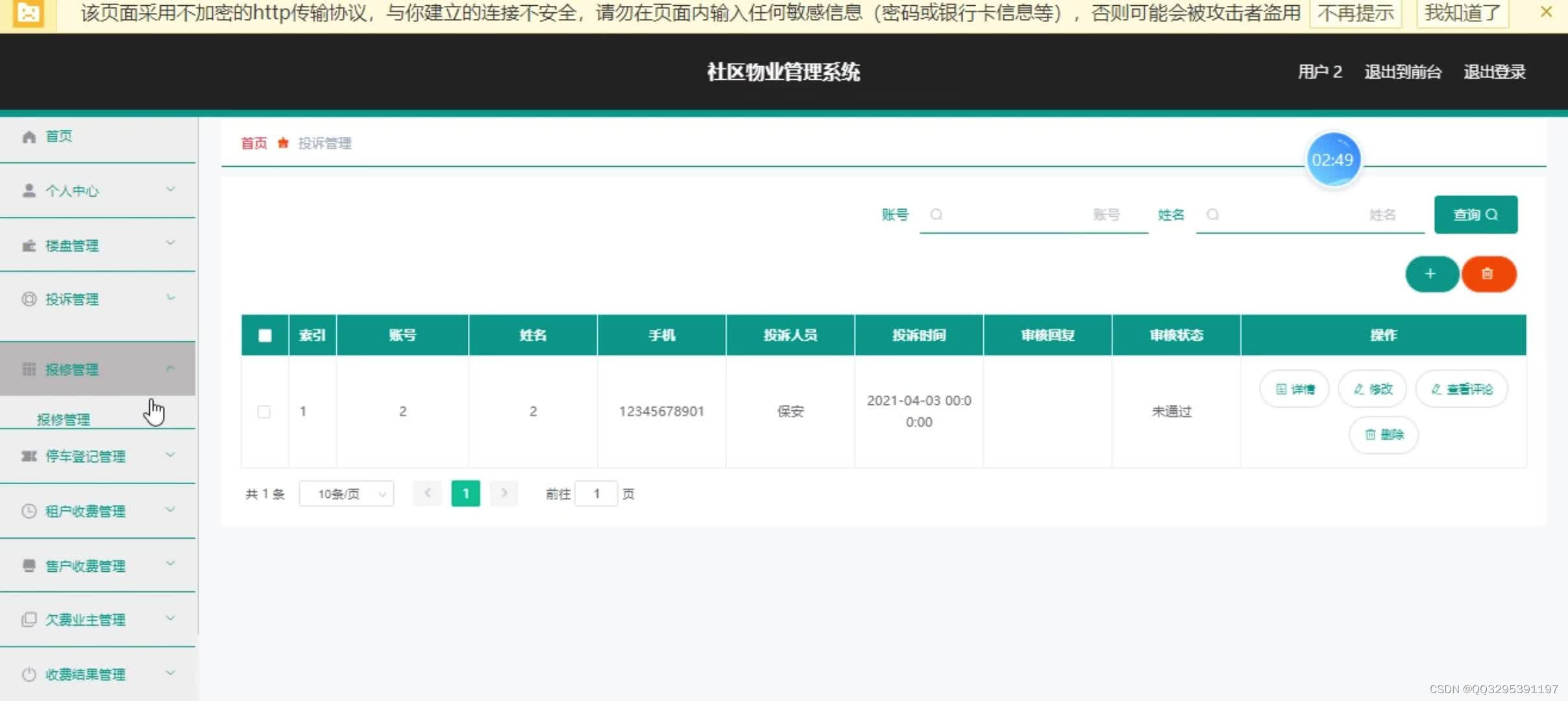Click the grid icon for 报修管理

(29, 369)
